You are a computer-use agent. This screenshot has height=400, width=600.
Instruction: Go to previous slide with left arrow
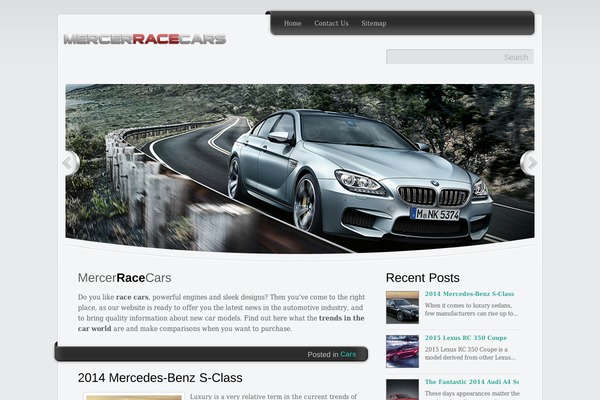70,163
